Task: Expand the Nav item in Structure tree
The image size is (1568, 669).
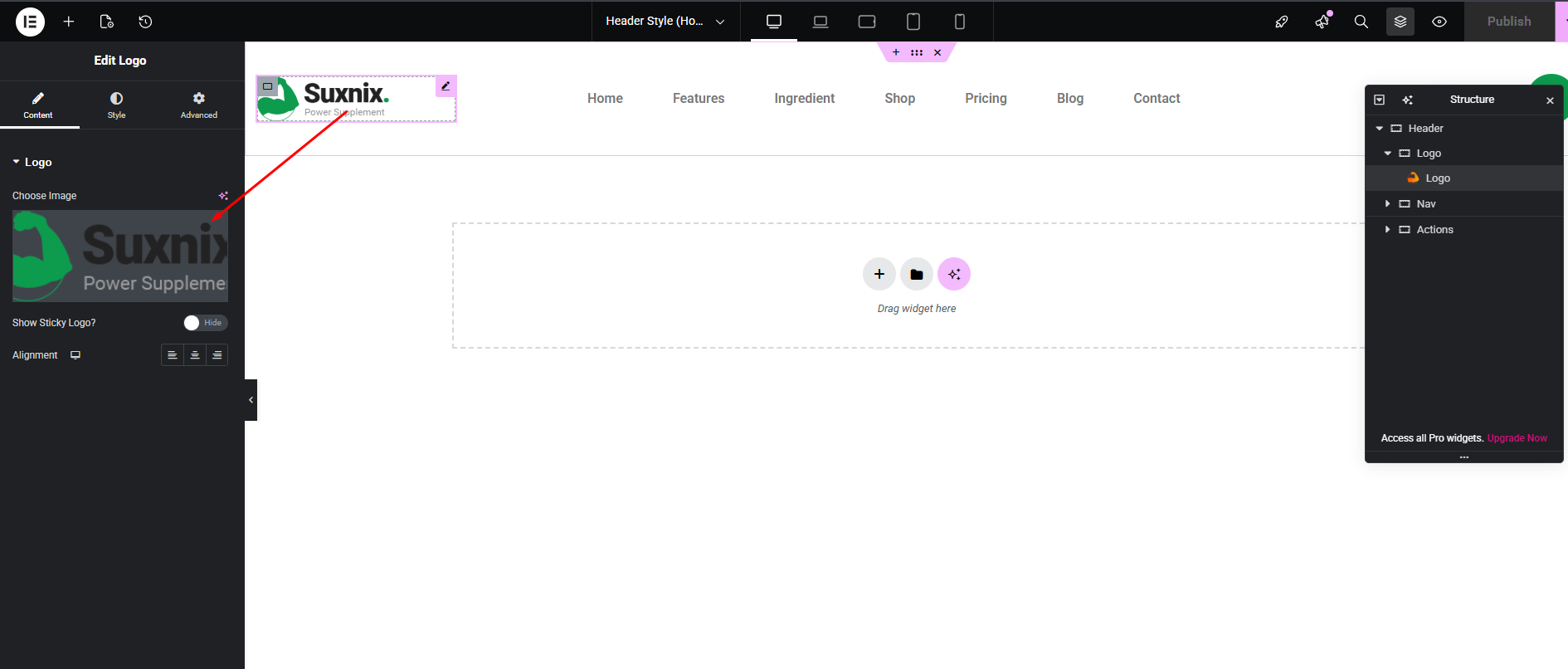Action: (x=1387, y=204)
